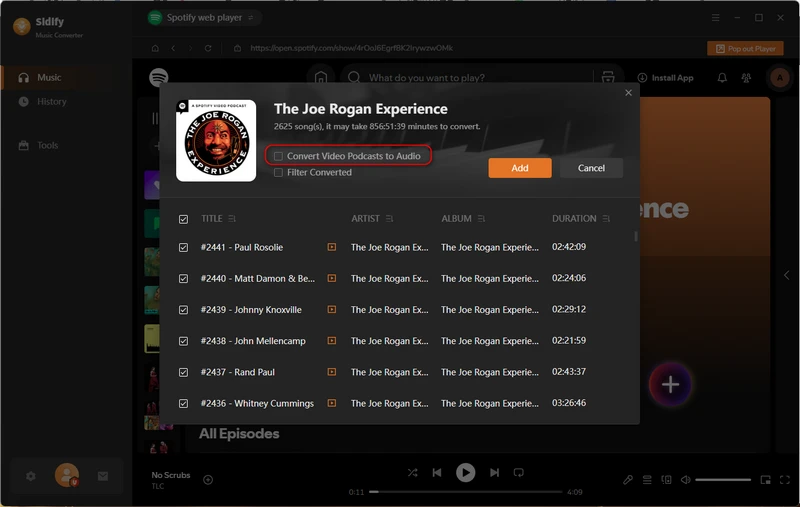This screenshot has width=800, height=507.
Task: Click the video icon on #2437 row
Action: point(332,372)
